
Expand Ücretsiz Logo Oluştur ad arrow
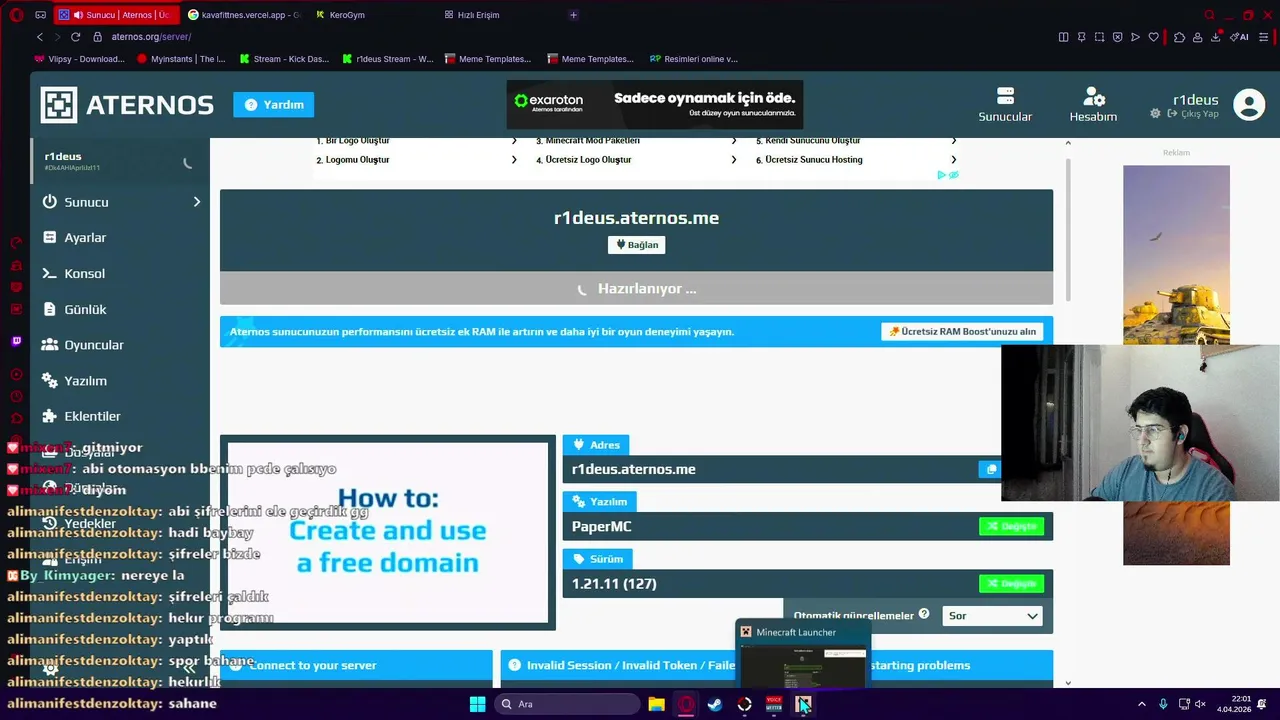[x=734, y=160]
